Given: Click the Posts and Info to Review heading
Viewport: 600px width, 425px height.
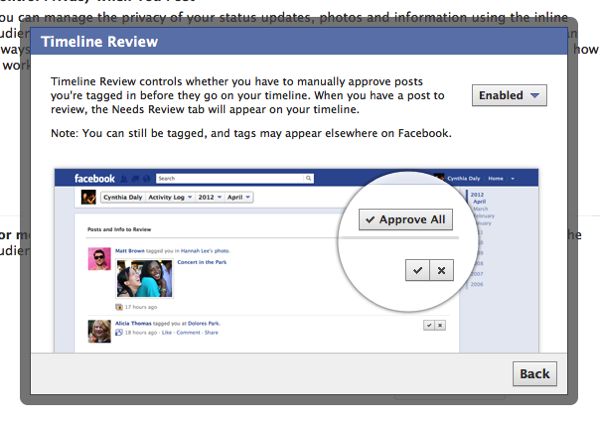Looking at the screenshot, I should [119, 230].
